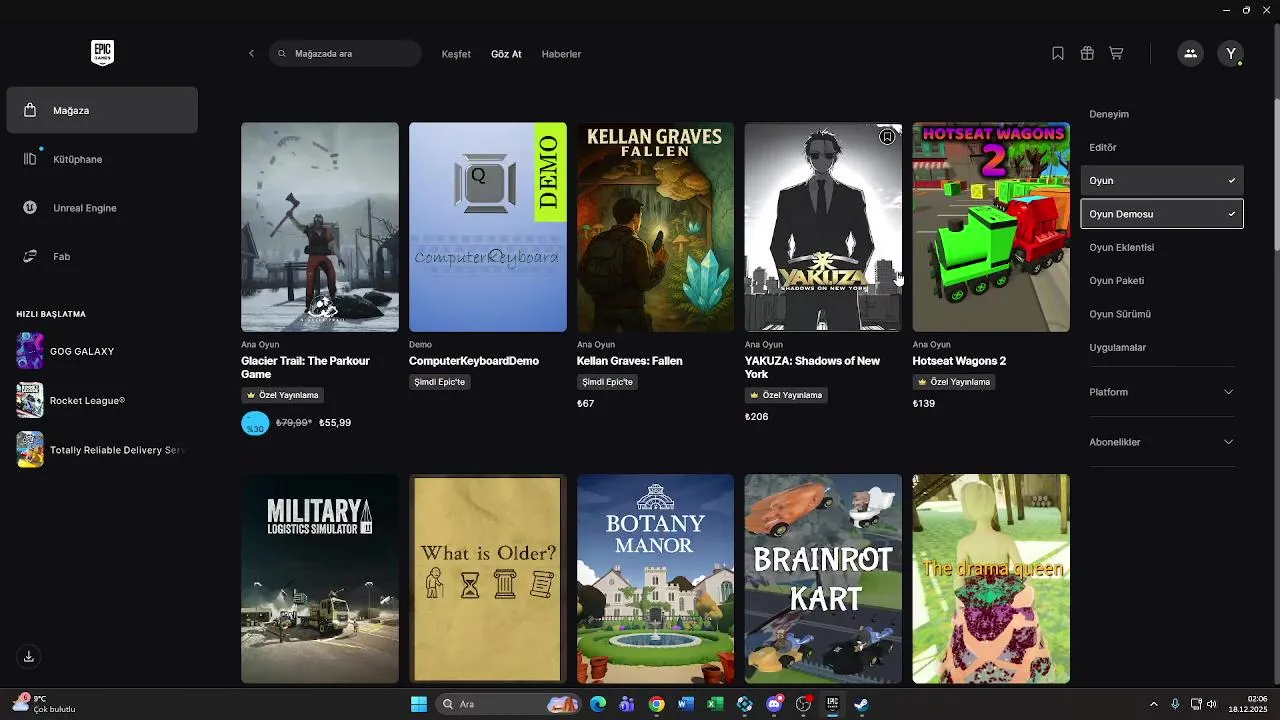The image size is (1280, 720).
Task: Open Unreal Engine sidebar item
Action: pyautogui.click(x=102, y=208)
